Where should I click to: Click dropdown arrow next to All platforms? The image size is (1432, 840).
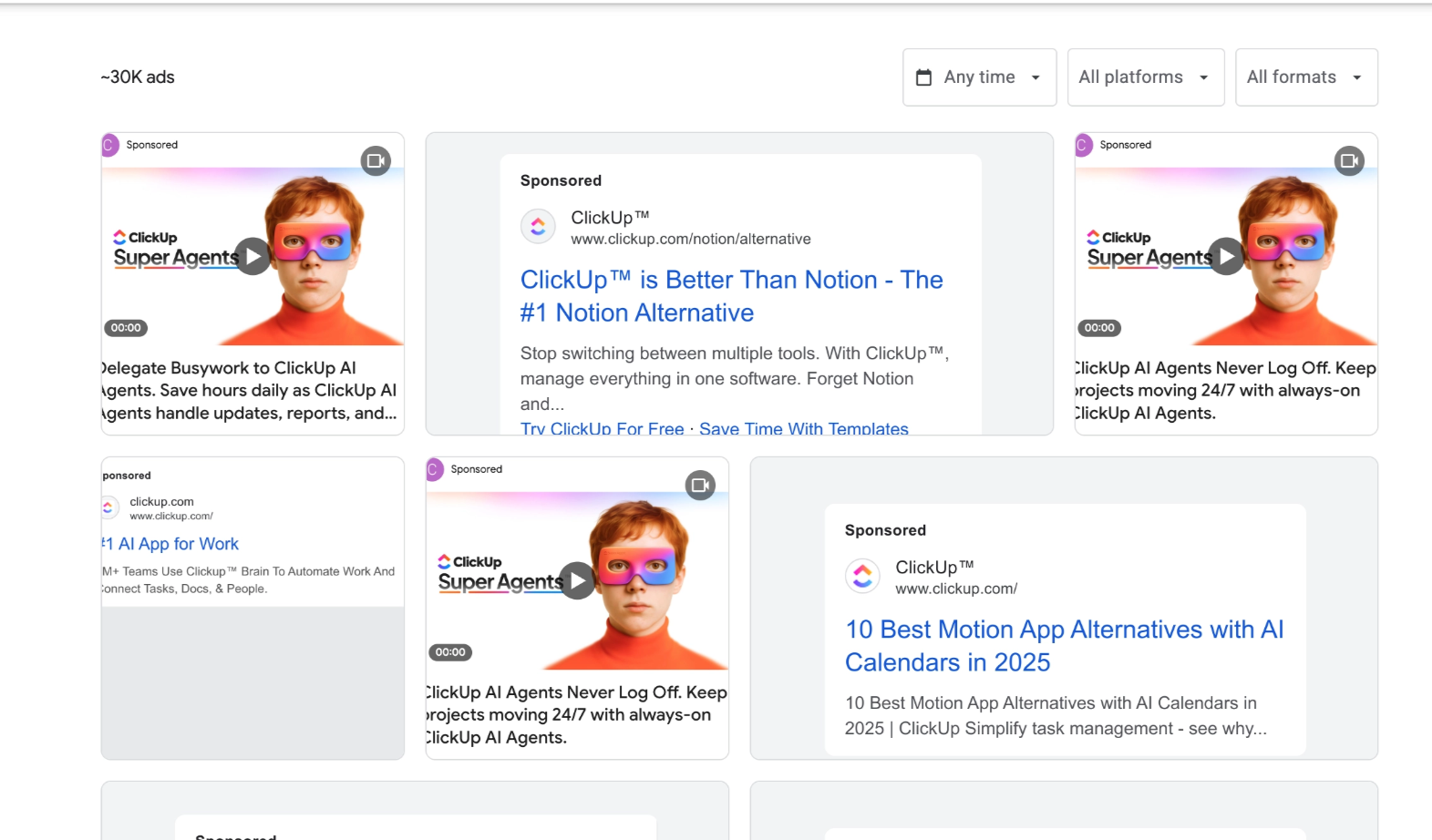click(x=1204, y=77)
